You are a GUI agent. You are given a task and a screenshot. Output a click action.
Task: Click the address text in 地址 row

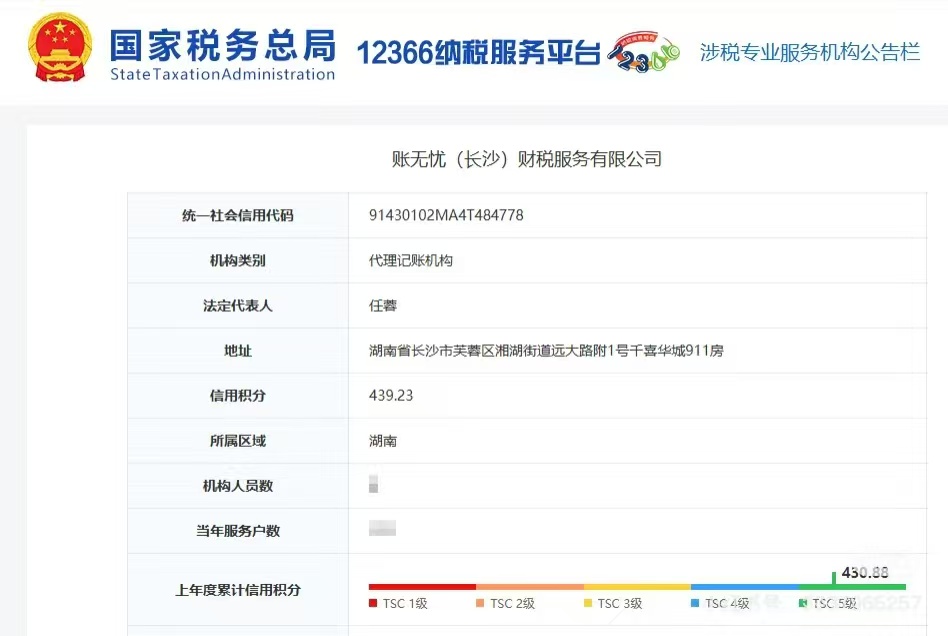click(546, 350)
